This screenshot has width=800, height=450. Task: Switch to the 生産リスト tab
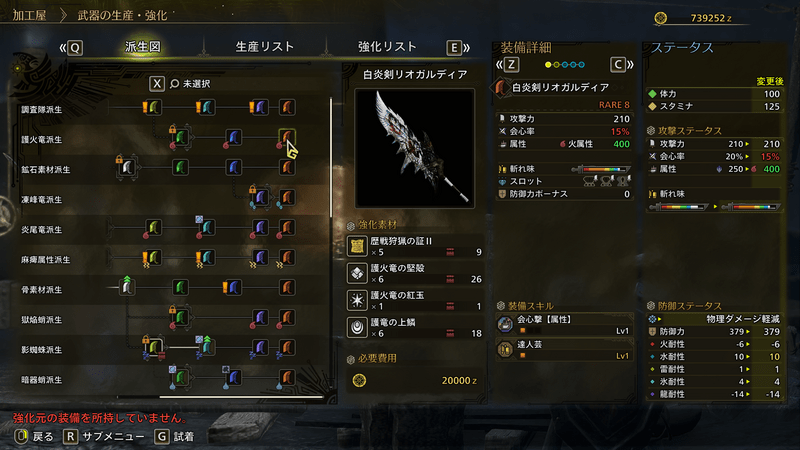click(264, 47)
